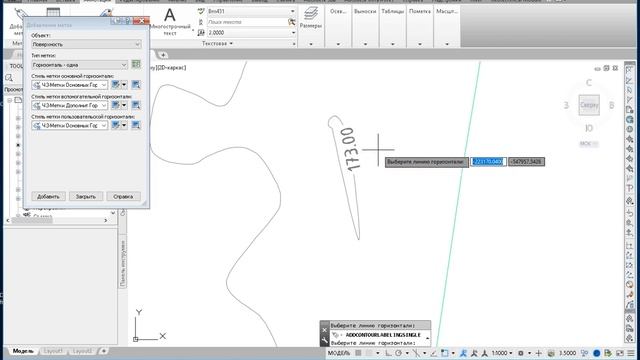Pick the user contour label style from the drawing
The image size is (640, 360).
click(136, 125)
